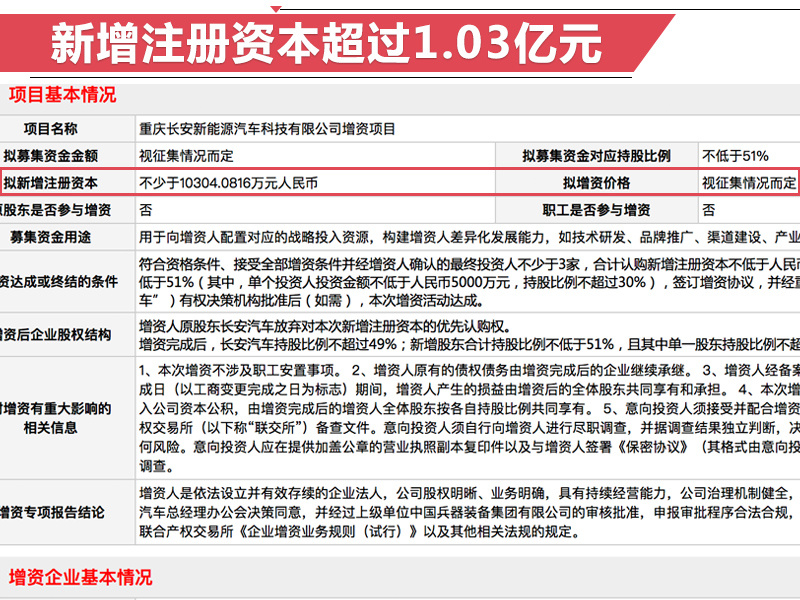The image size is (800, 600).
Task: Click project name 重庆长安新能源汽车科技有限公司增资项目
Action: [267, 129]
